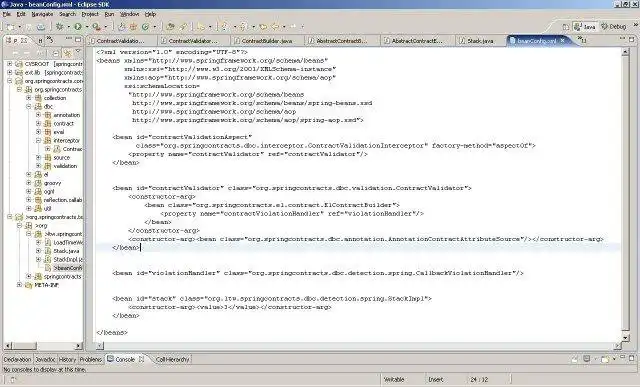Open the Help menu
This screenshot has width=640, height=387.
150,14
